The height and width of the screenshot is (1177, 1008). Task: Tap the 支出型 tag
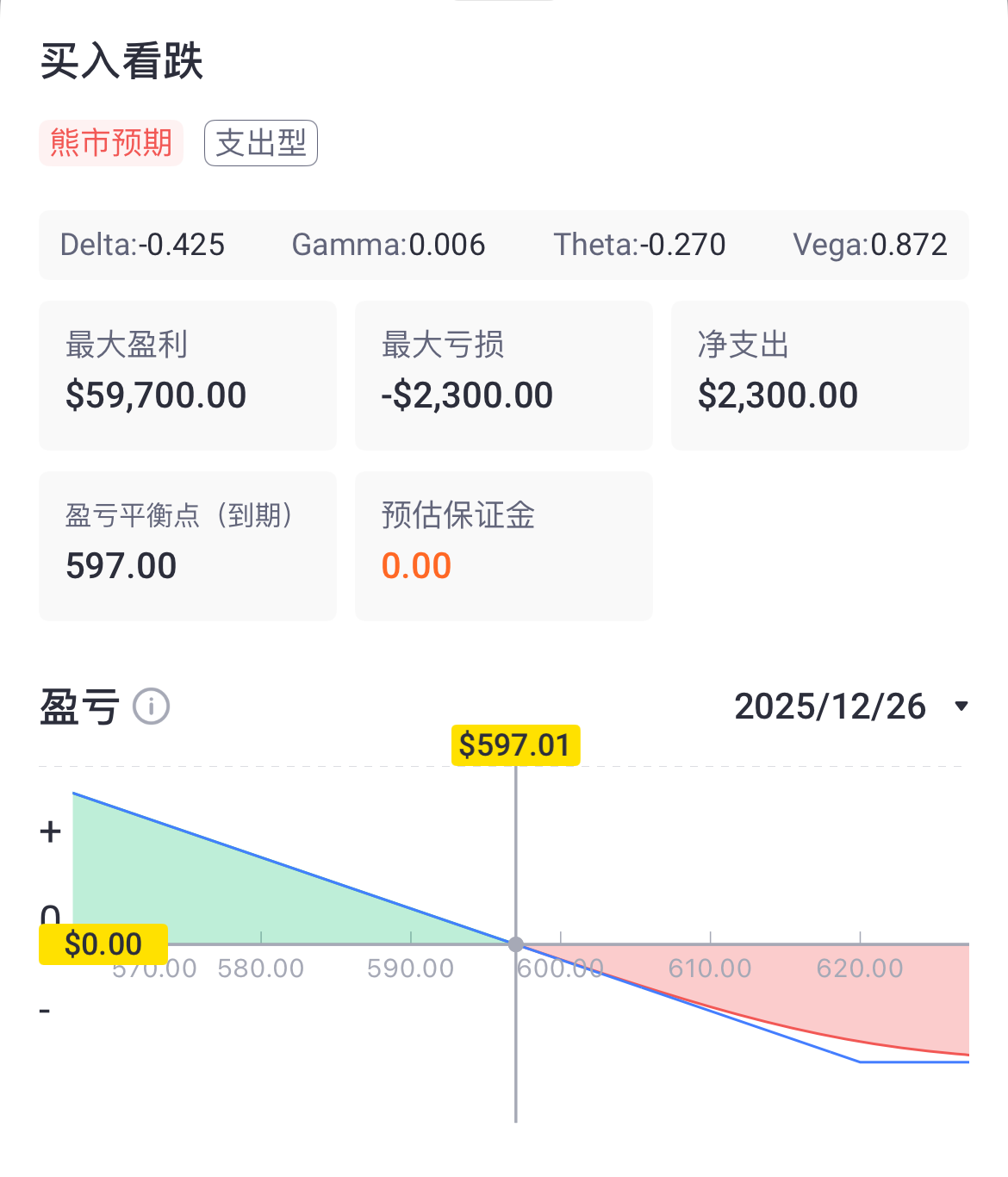click(x=261, y=143)
